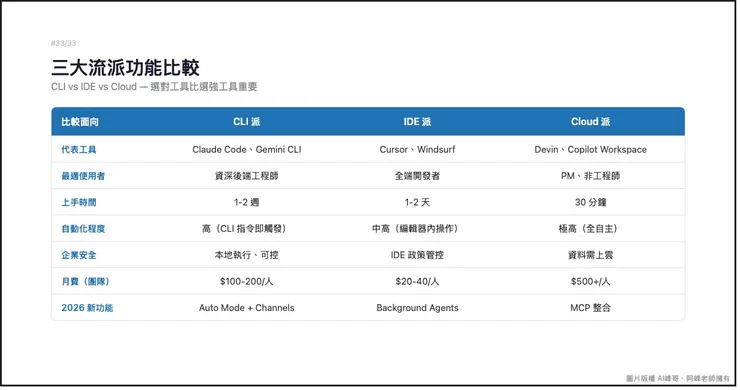Click row label 上手時間
Image resolution: width=740 pixels, height=390 pixels.
point(79,203)
